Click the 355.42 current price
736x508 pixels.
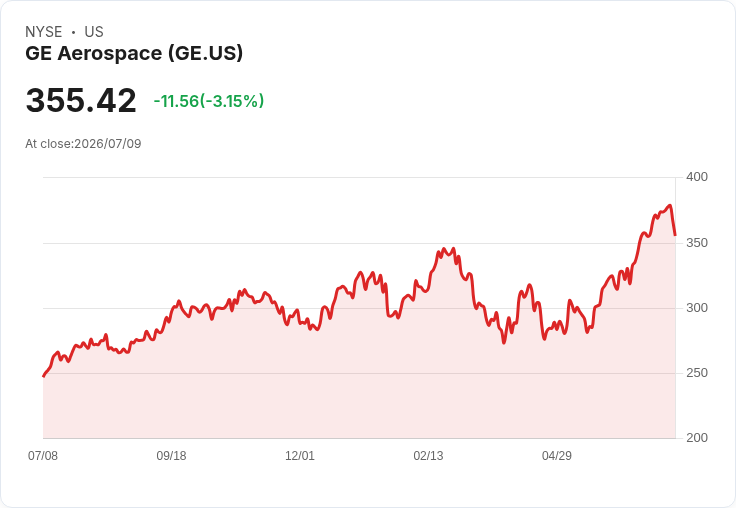click(81, 100)
